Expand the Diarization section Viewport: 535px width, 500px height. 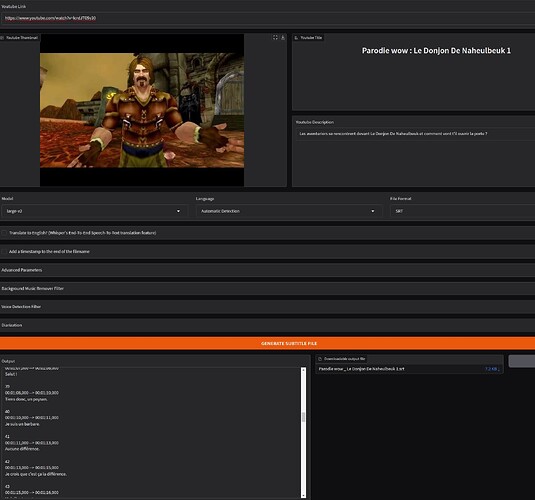click(x=268, y=325)
